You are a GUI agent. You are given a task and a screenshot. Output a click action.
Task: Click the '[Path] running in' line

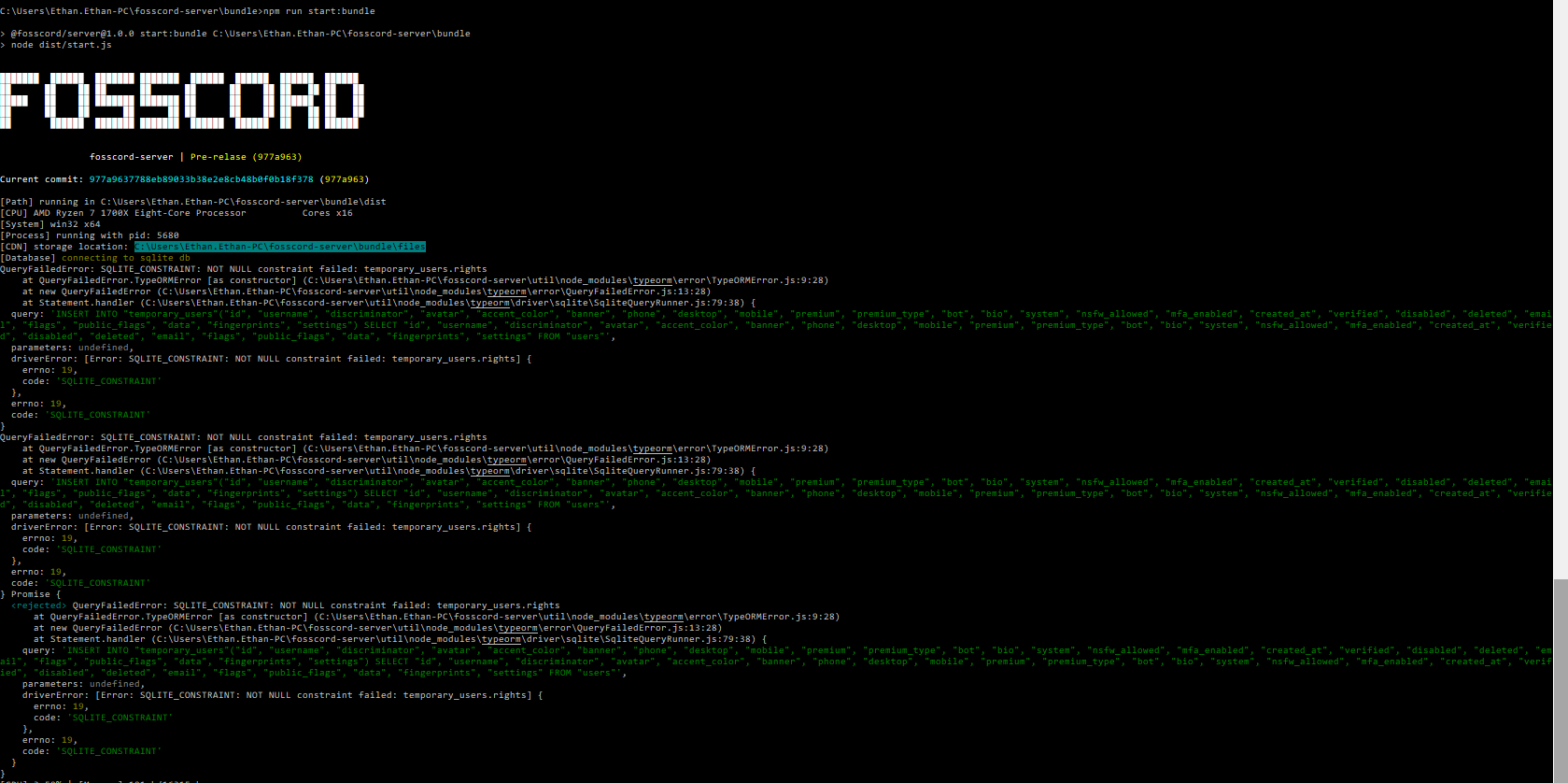(x=193, y=202)
